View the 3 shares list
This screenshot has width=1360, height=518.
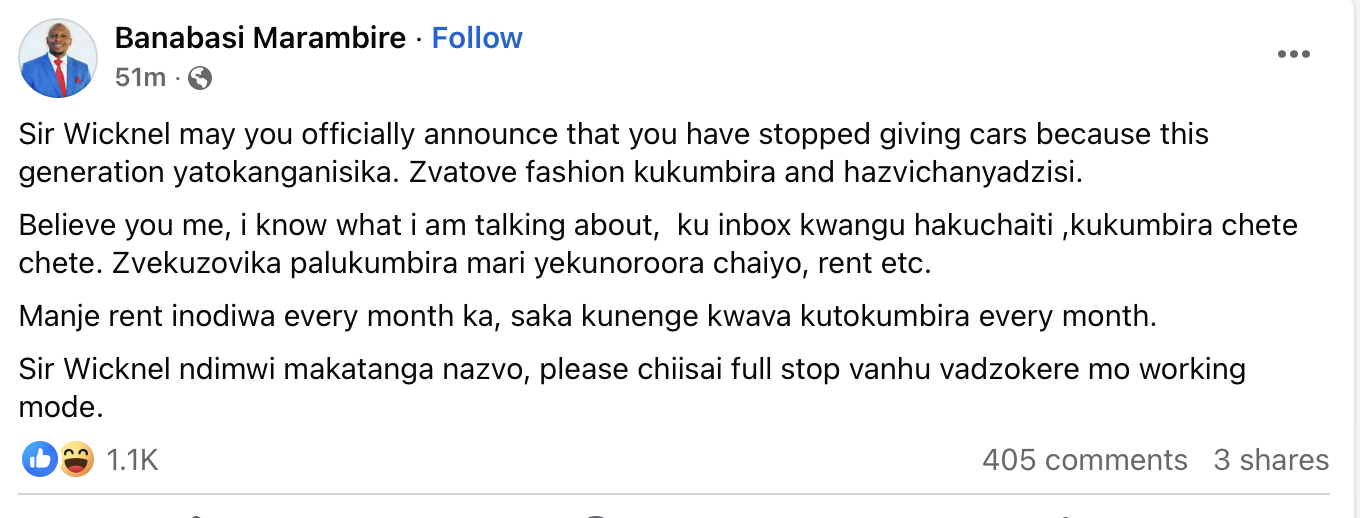tap(1271, 460)
